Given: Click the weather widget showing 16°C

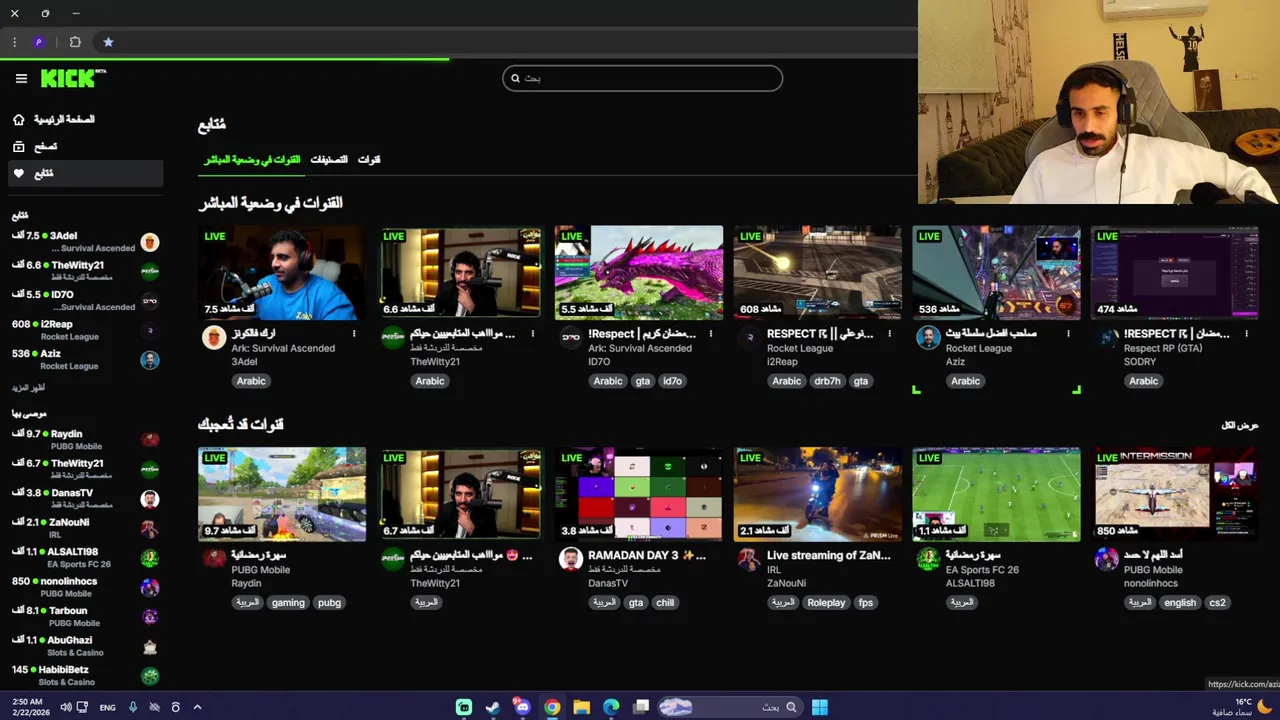Looking at the screenshot, I should [1242, 707].
